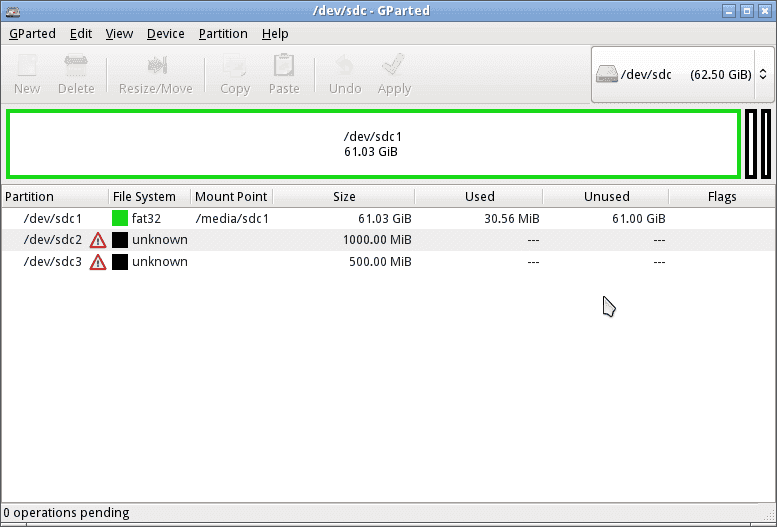Select the /dev/sdc1 partition row
Screen dimensions: 777x527
(x=388, y=218)
